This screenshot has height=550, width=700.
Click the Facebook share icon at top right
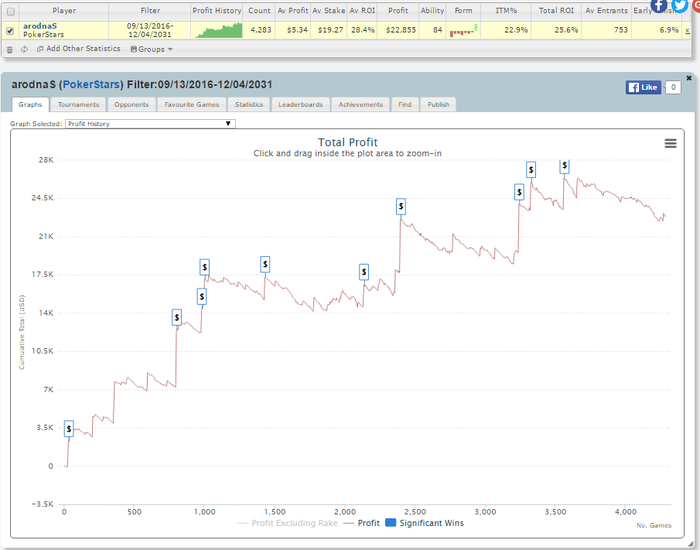click(659, 5)
